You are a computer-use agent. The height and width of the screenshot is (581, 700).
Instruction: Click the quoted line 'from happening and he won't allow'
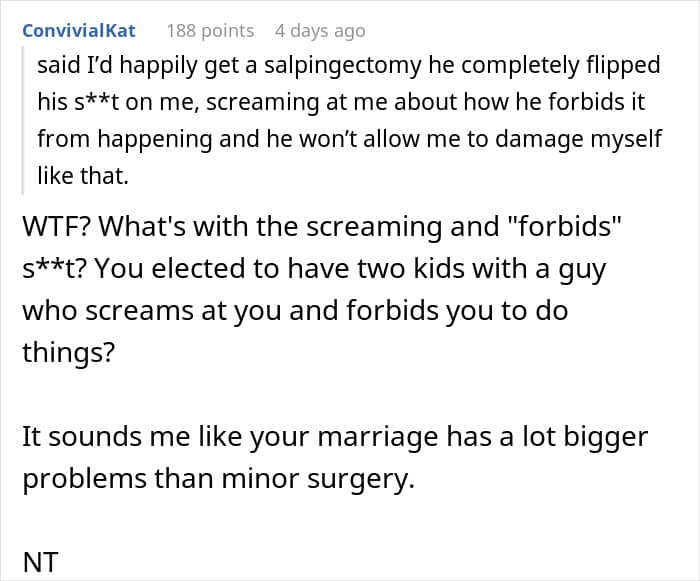250,138
